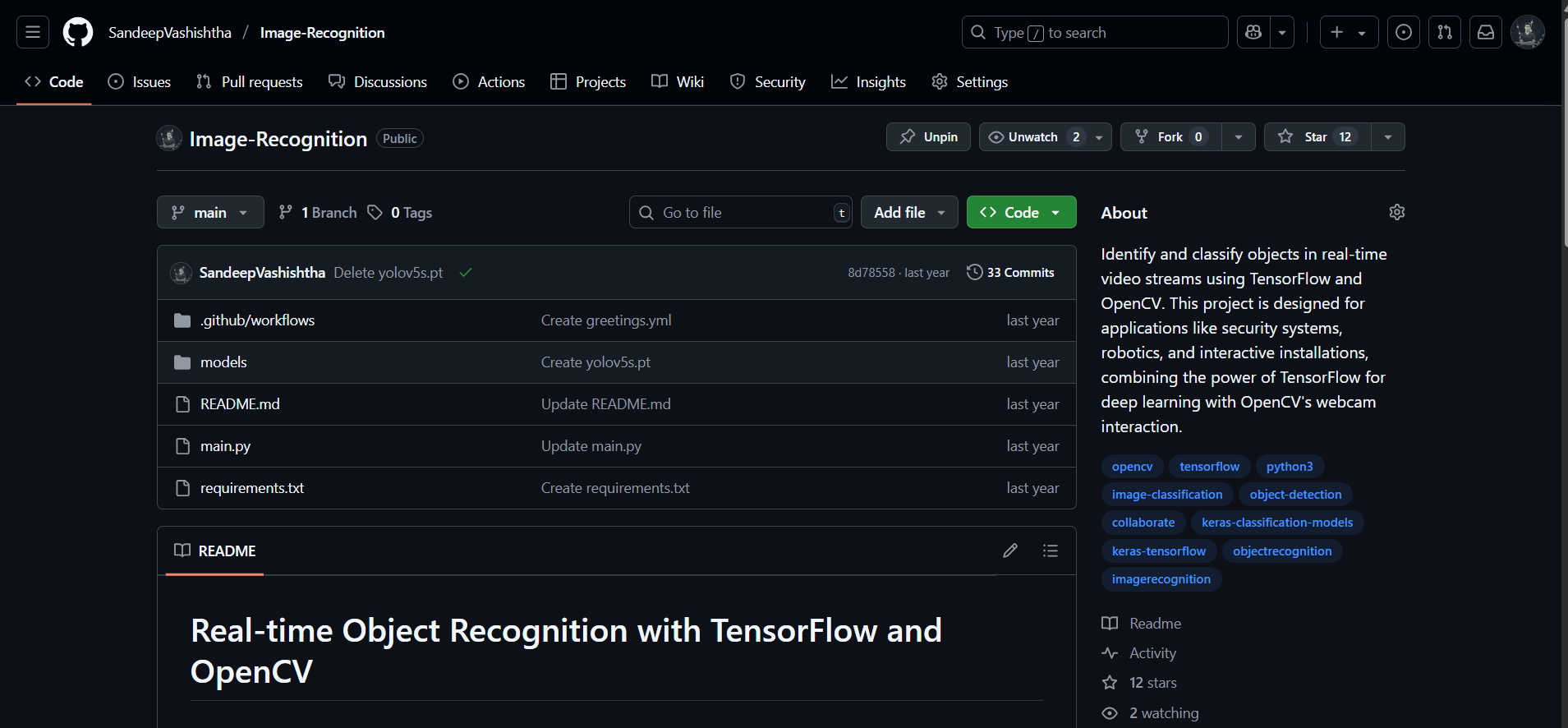Toggle Unwatch for this repository
Screen dimensions: 1568x728
(x=1033, y=137)
